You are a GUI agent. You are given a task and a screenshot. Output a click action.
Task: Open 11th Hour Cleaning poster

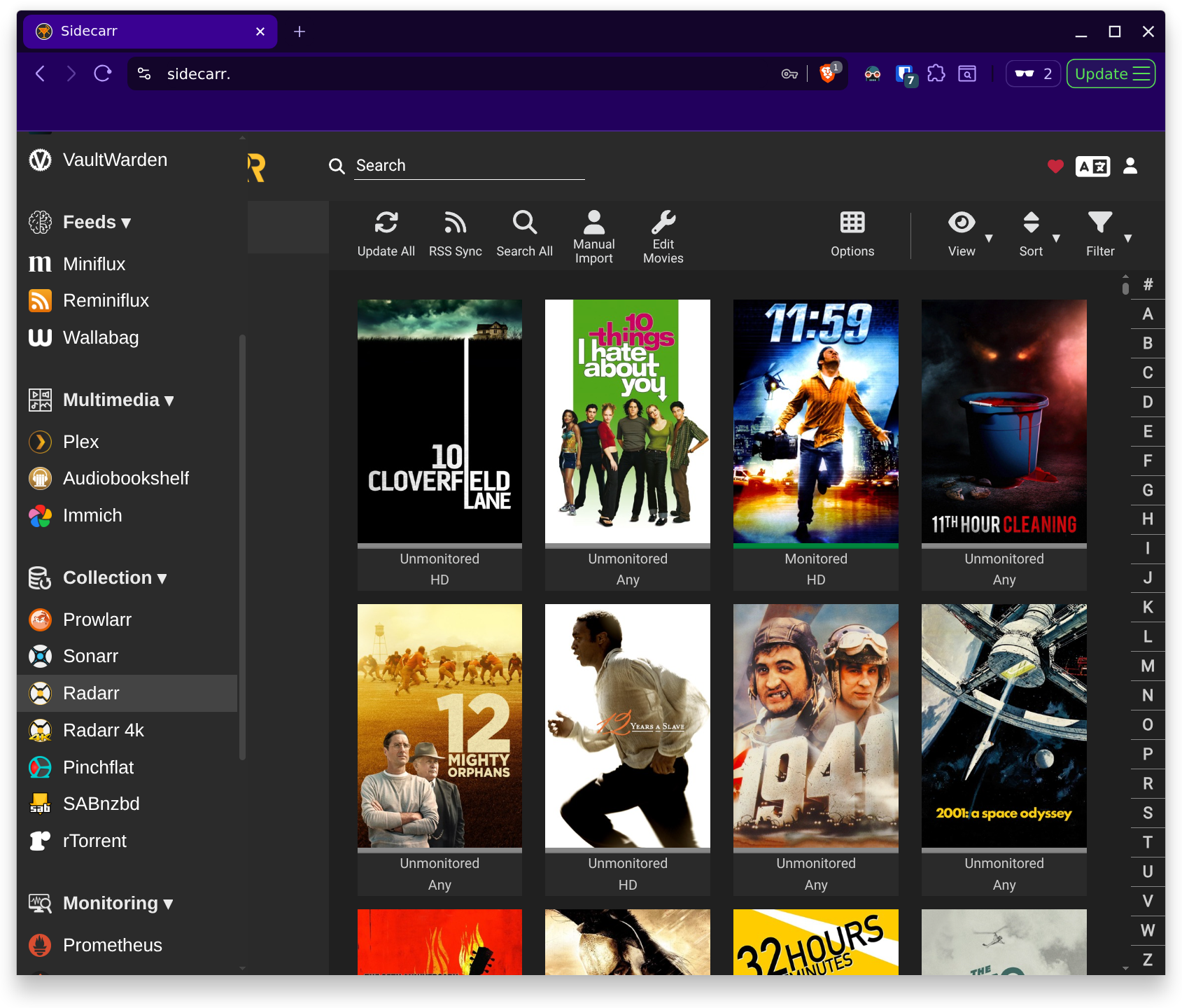[x=1004, y=421]
